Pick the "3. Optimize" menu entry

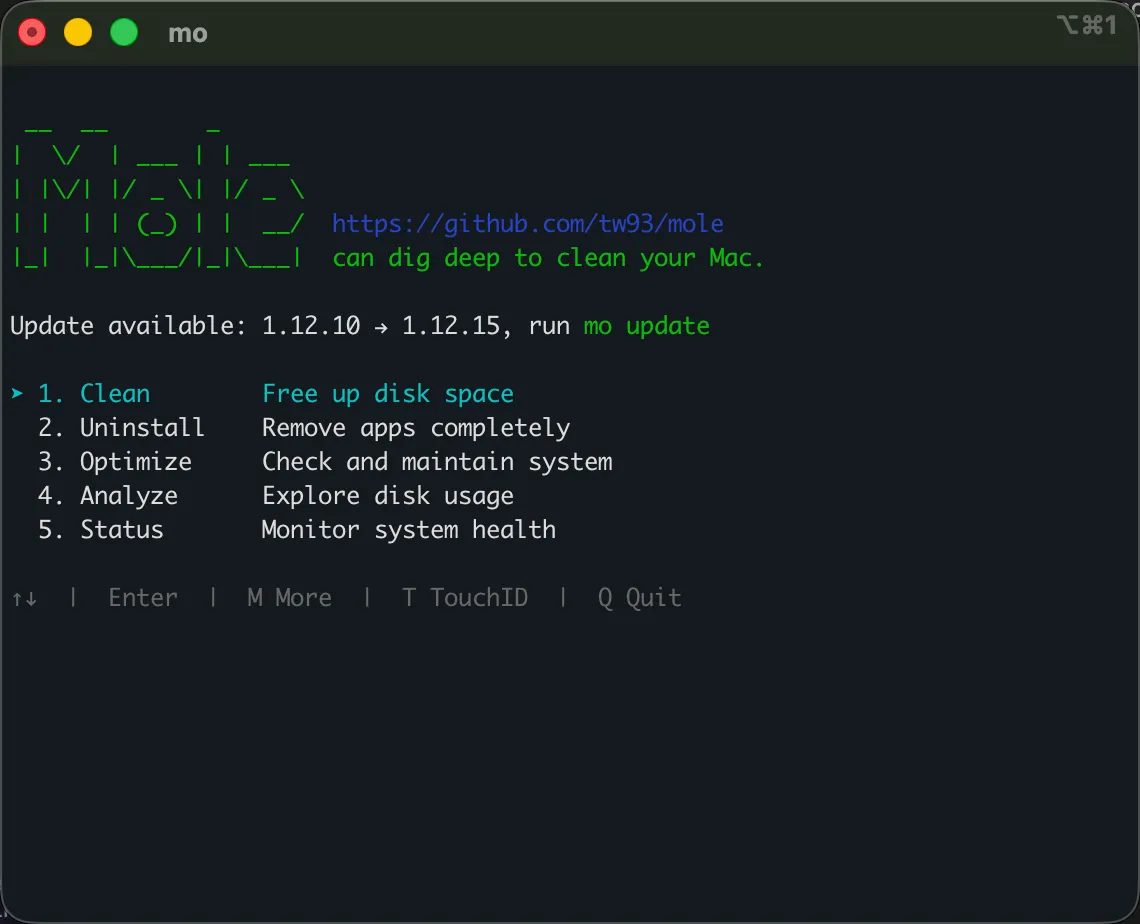coord(115,462)
